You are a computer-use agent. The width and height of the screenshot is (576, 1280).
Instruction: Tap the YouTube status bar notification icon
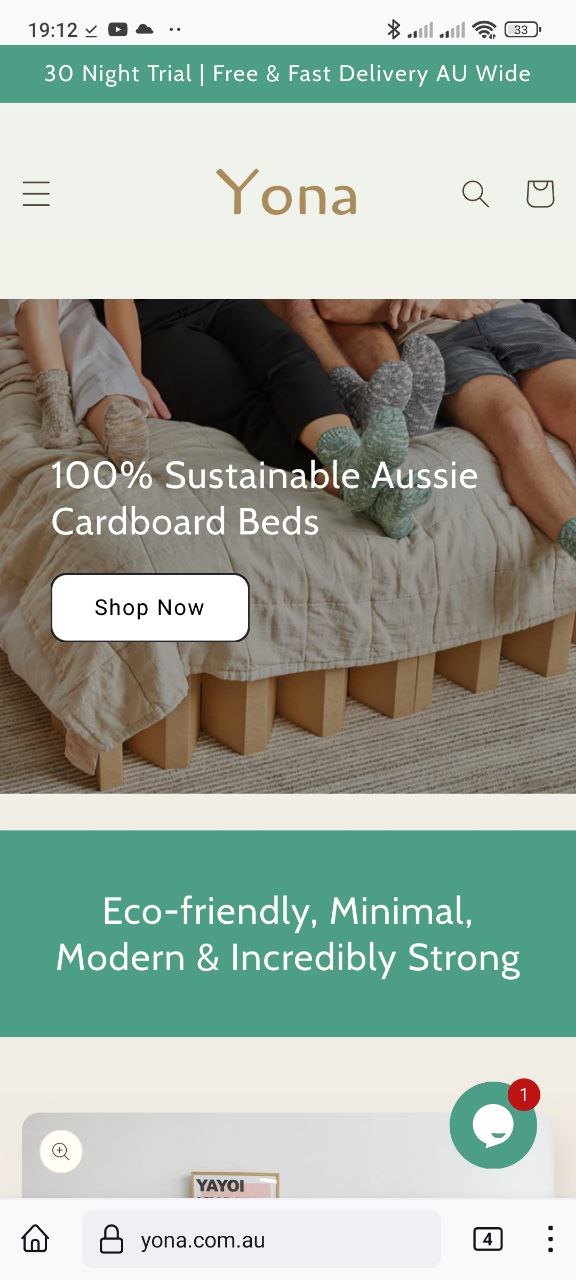118,30
